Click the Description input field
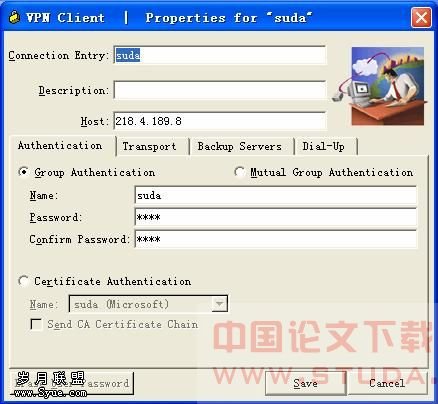 coord(220,90)
